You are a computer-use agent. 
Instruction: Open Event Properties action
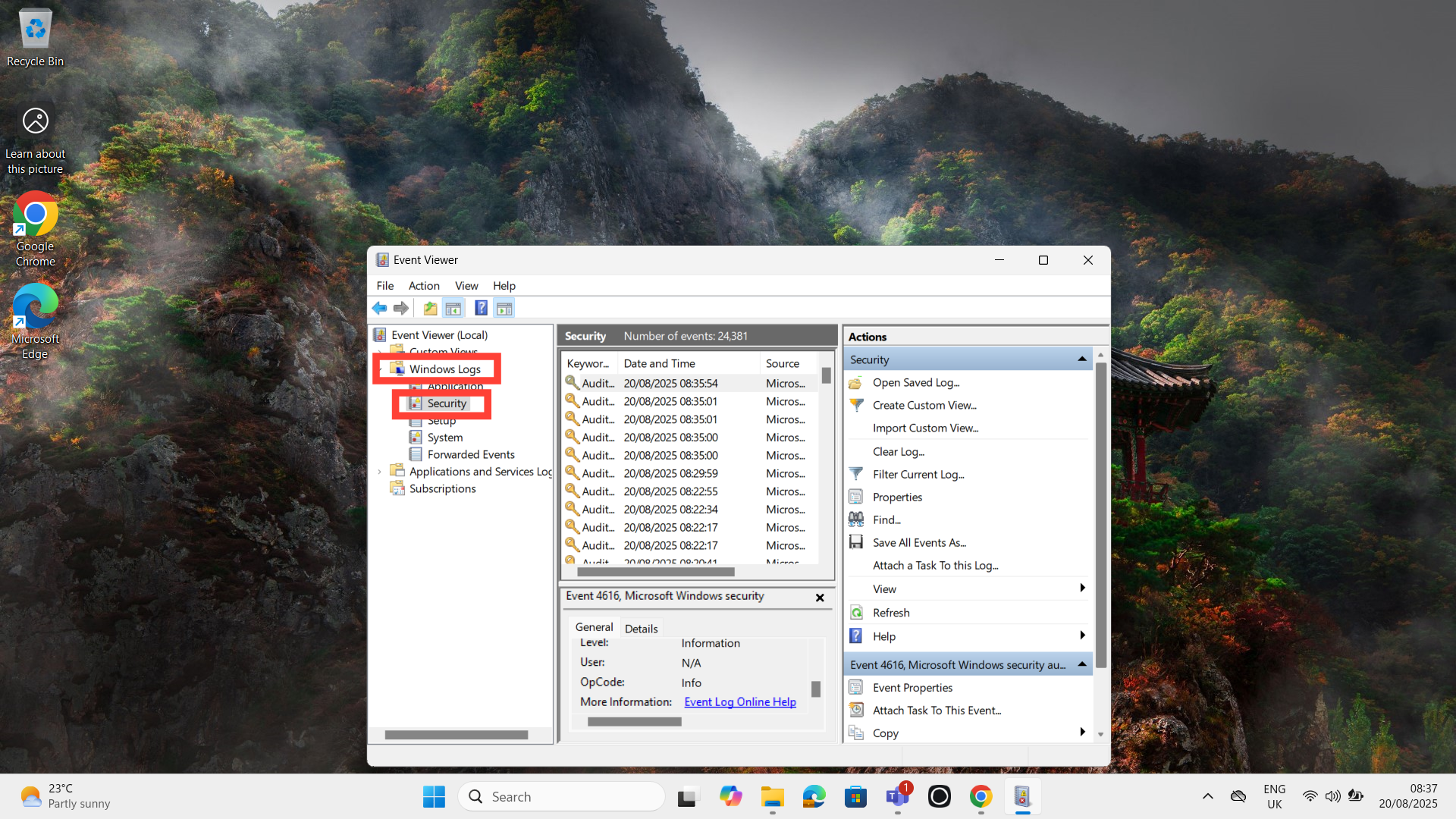coord(912,688)
